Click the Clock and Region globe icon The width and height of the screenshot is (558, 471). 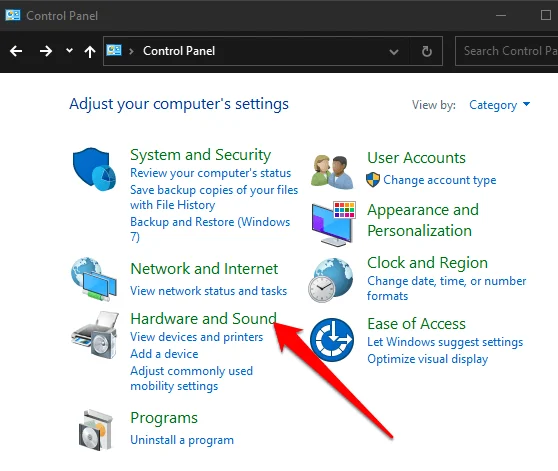[331, 280]
